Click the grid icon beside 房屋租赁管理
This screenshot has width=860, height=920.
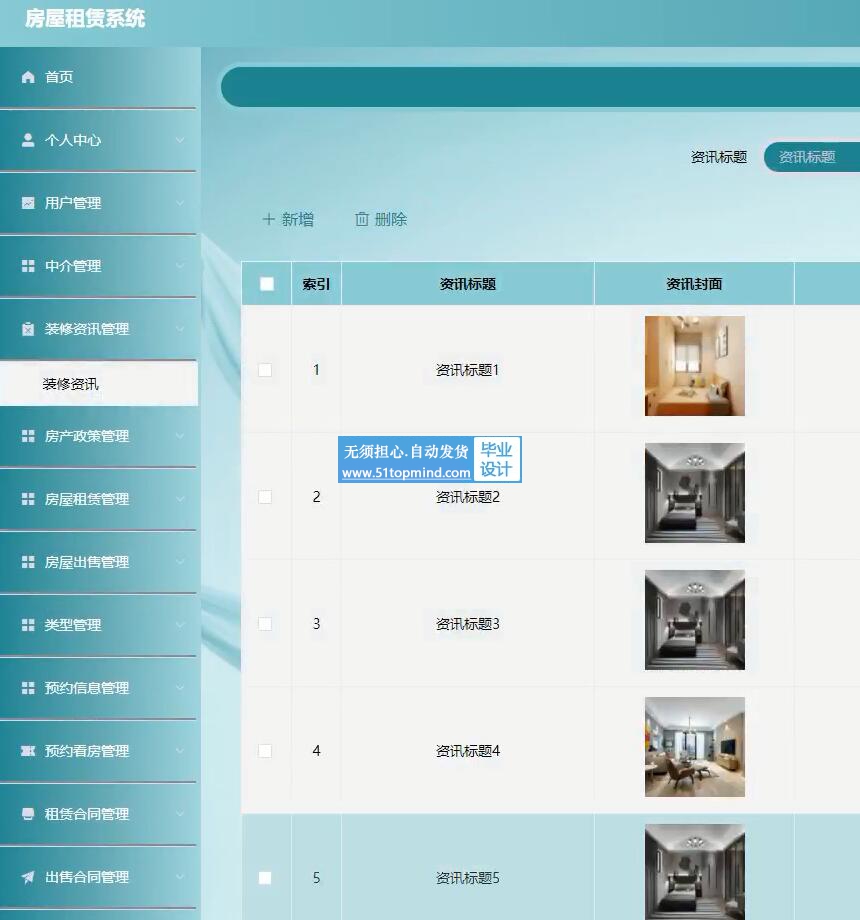[x=28, y=499]
